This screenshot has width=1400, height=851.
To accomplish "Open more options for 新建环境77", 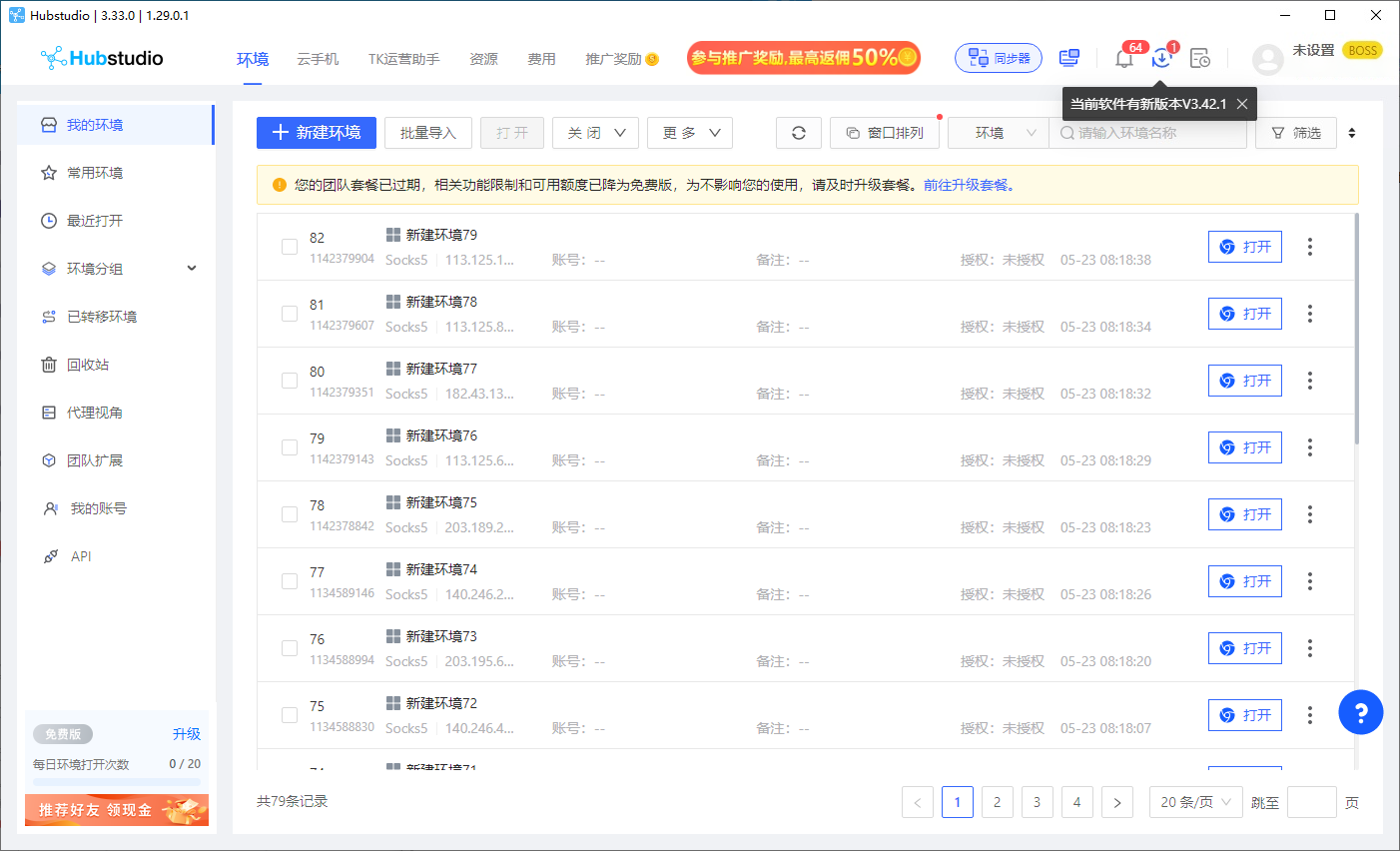I will point(1310,381).
